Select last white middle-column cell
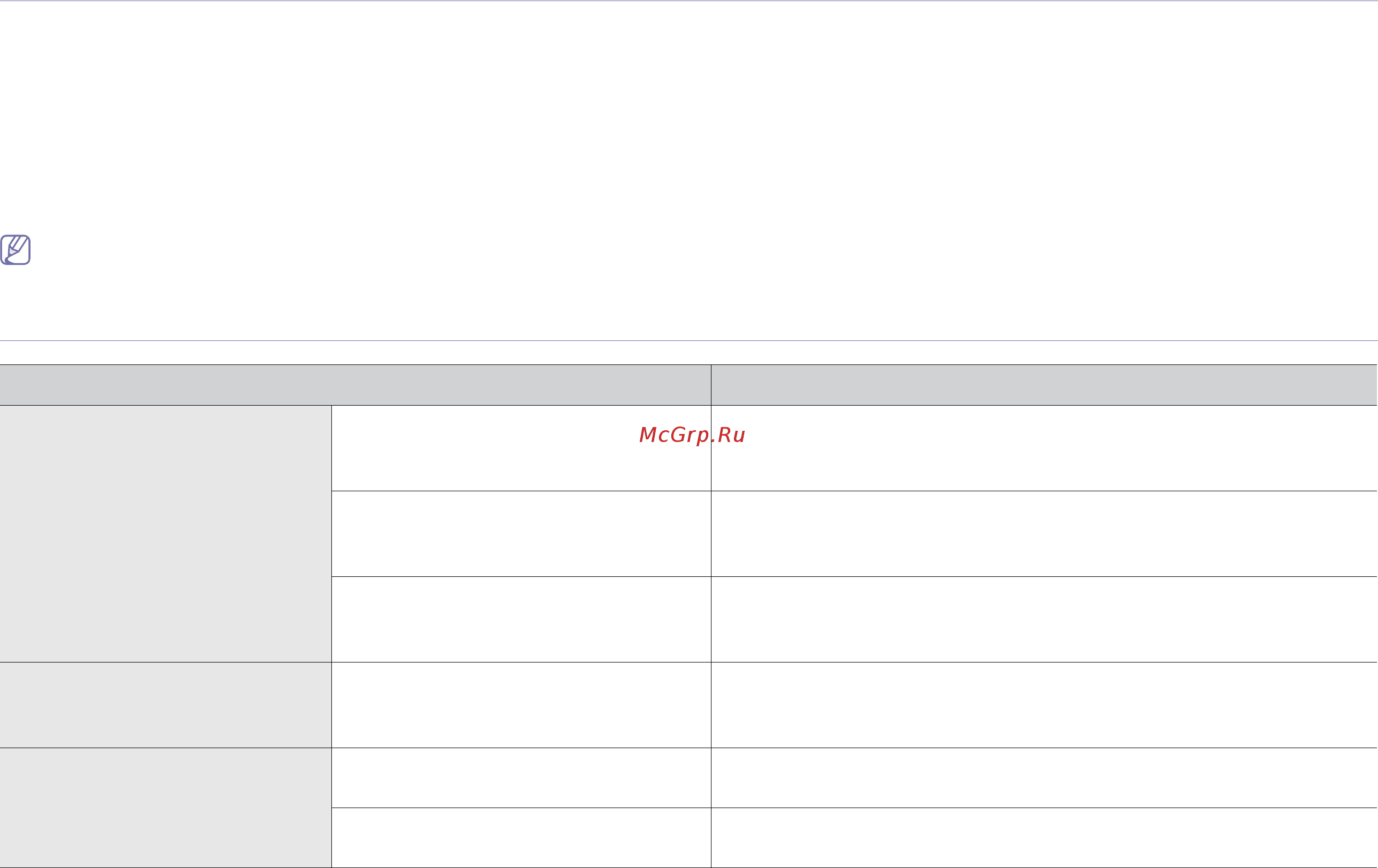 pyautogui.click(x=521, y=837)
